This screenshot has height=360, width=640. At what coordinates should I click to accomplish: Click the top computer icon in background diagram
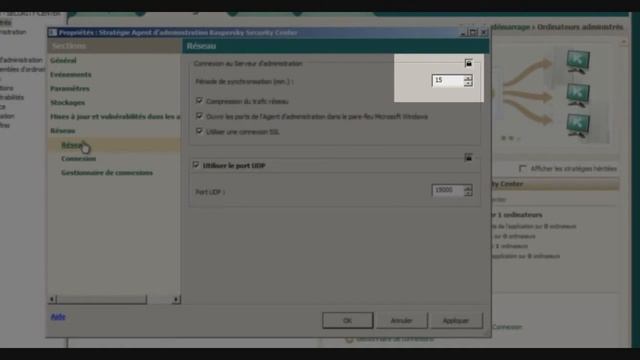[578, 62]
